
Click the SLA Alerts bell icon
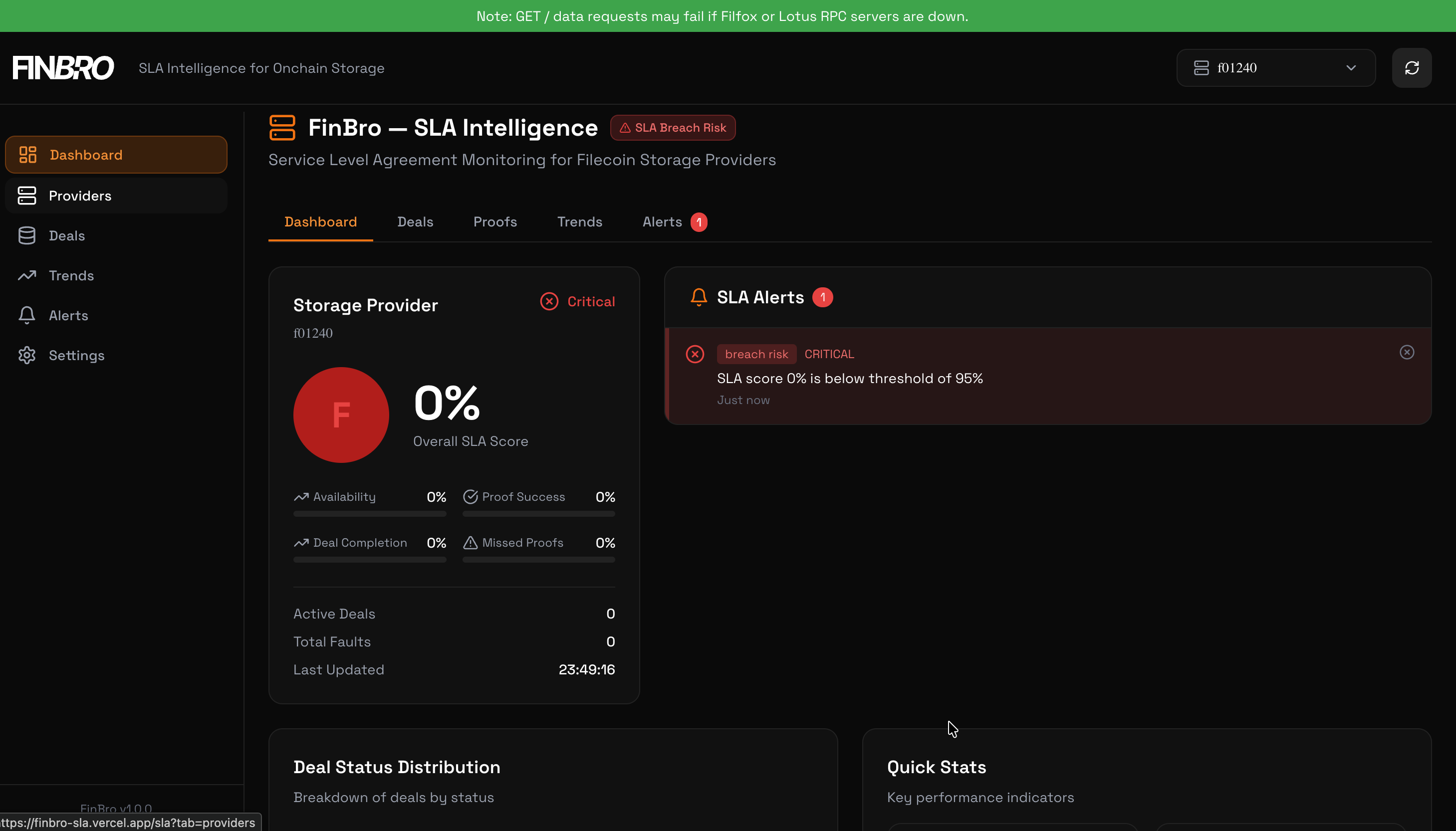tap(699, 297)
